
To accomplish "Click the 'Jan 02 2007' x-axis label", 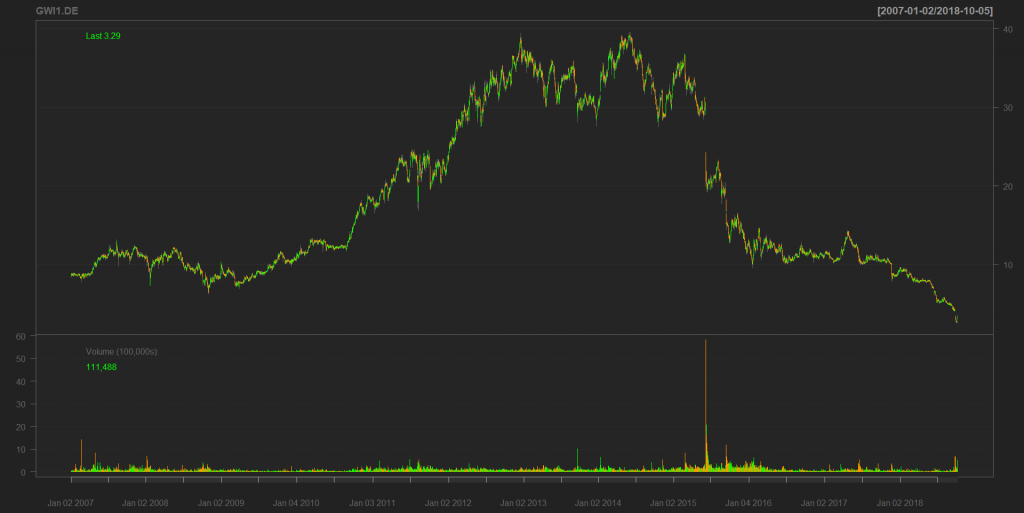I will point(72,503).
